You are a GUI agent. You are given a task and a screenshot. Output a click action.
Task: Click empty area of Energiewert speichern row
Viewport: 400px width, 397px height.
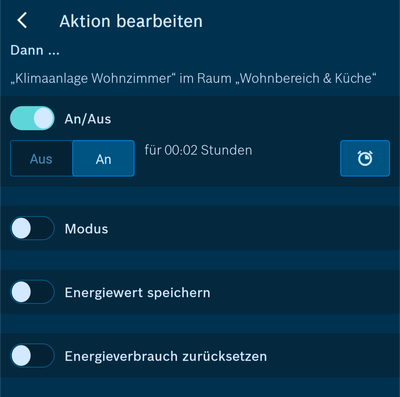(x=303, y=292)
